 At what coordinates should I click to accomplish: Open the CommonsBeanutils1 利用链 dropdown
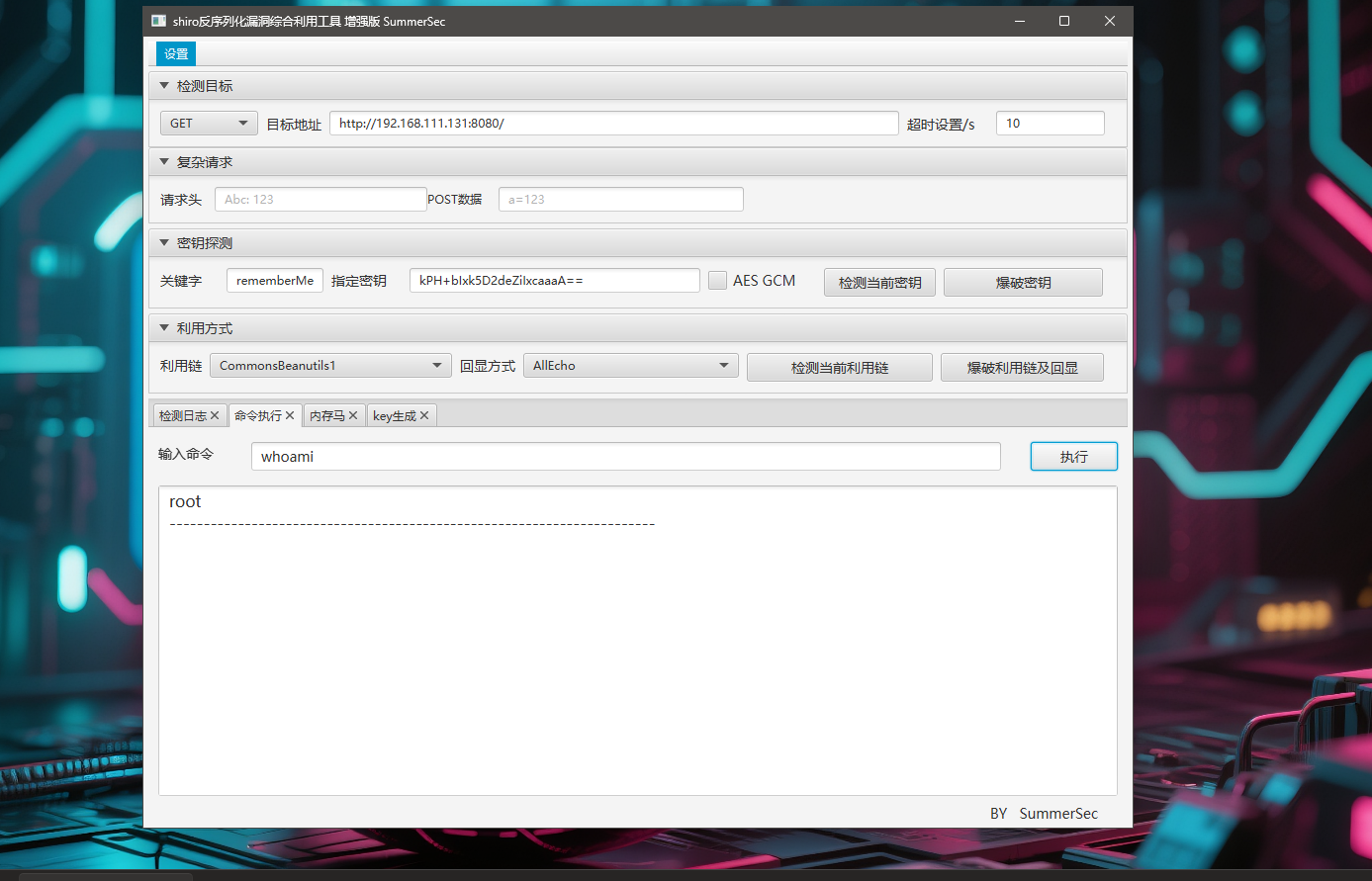pyautogui.click(x=329, y=366)
